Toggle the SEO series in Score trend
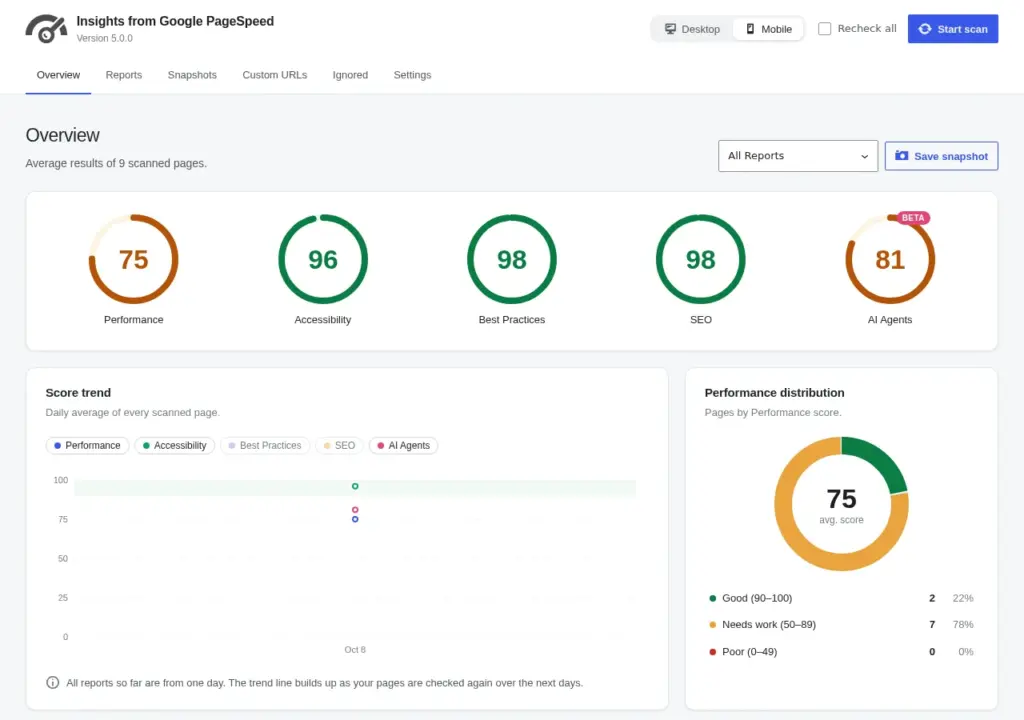This screenshot has height=720, width=1024. coord(339,446)
